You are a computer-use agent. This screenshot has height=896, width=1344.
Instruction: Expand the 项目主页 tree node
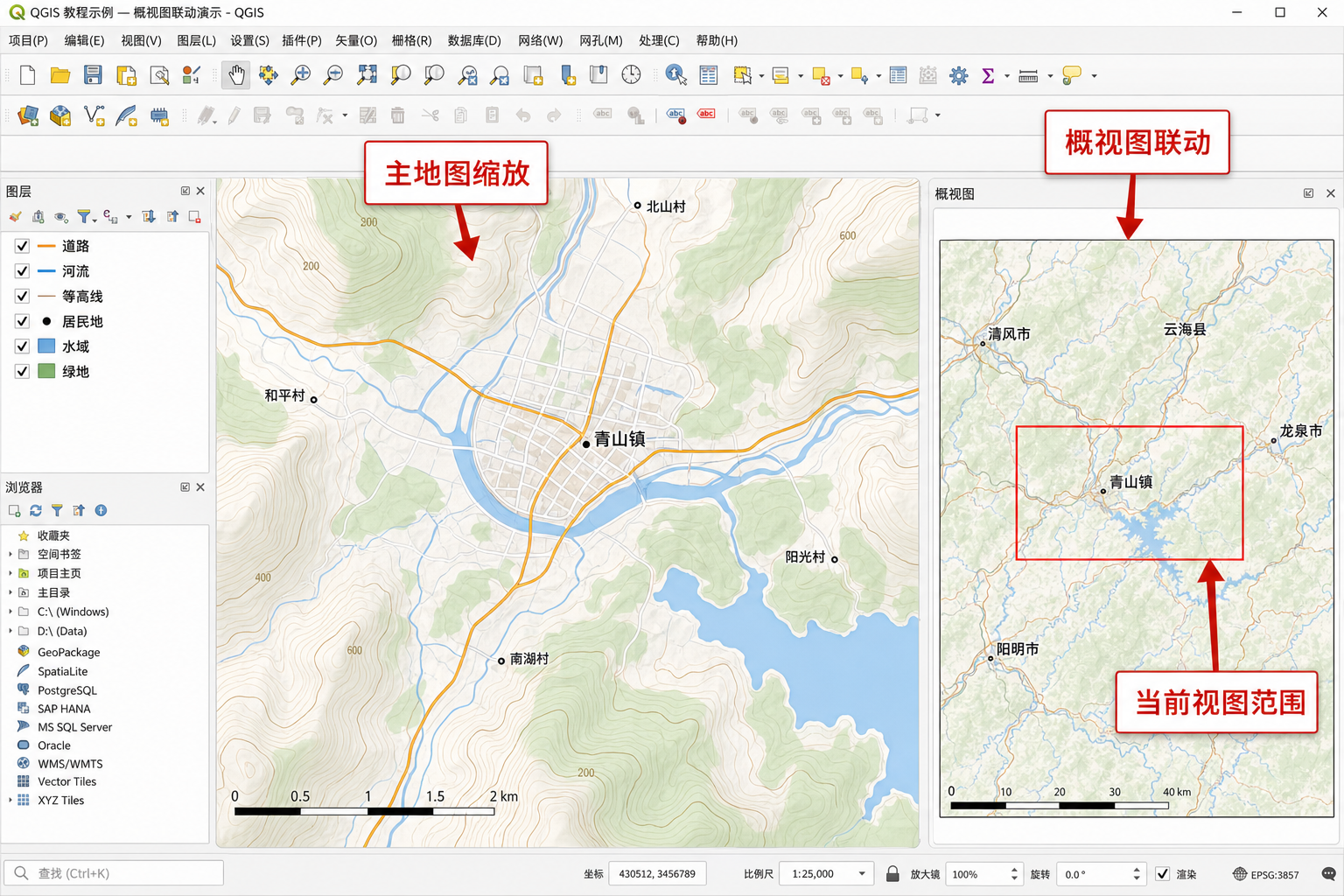(x=10, y=573)
